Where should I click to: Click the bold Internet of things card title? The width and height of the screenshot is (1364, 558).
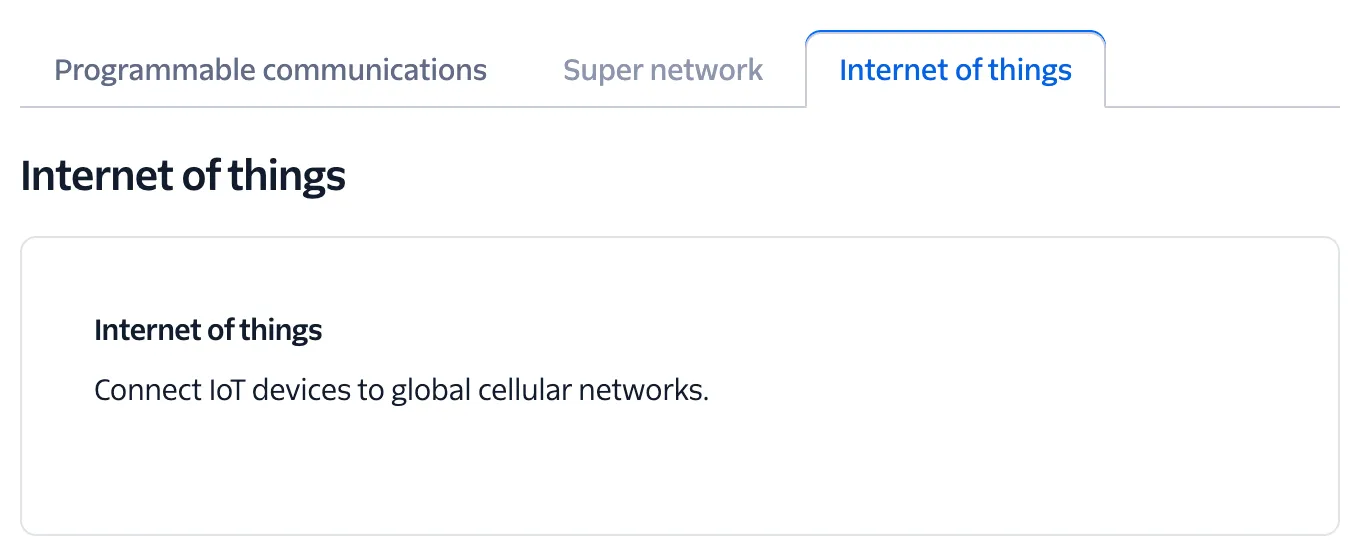208,330
